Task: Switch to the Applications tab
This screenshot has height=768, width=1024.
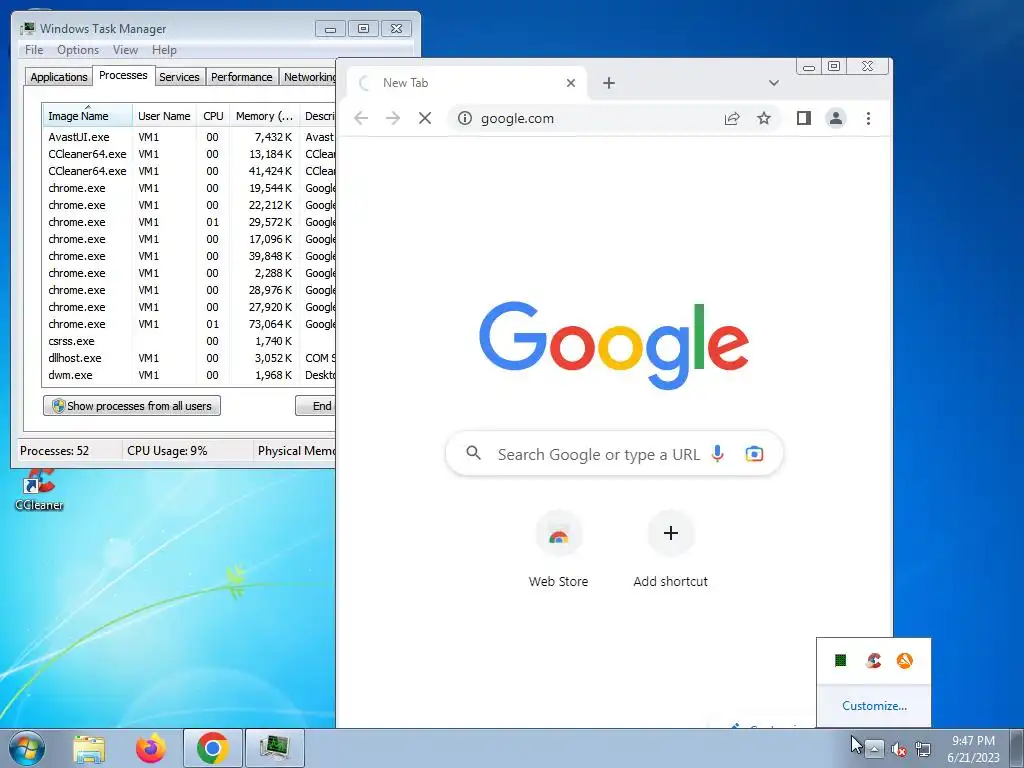Action: point(59,77)
